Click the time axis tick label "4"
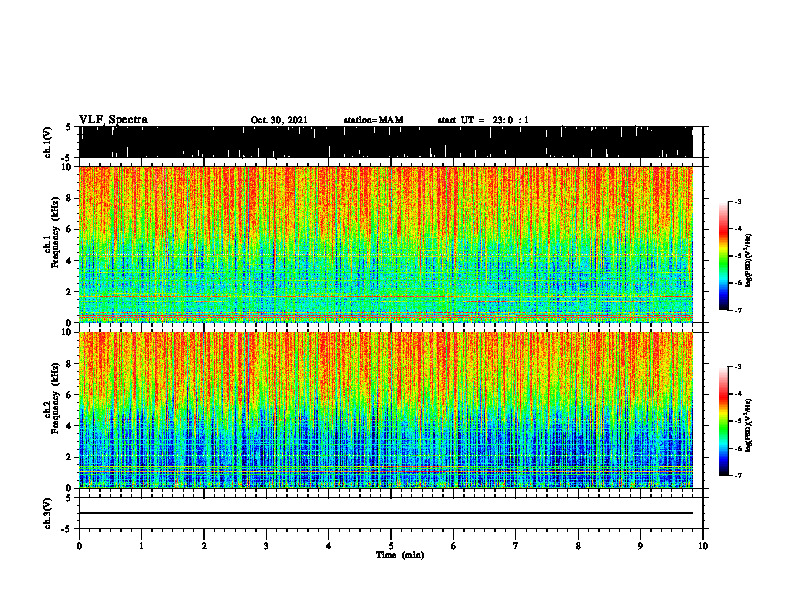The image size is (792, 612). click(329, 546)
